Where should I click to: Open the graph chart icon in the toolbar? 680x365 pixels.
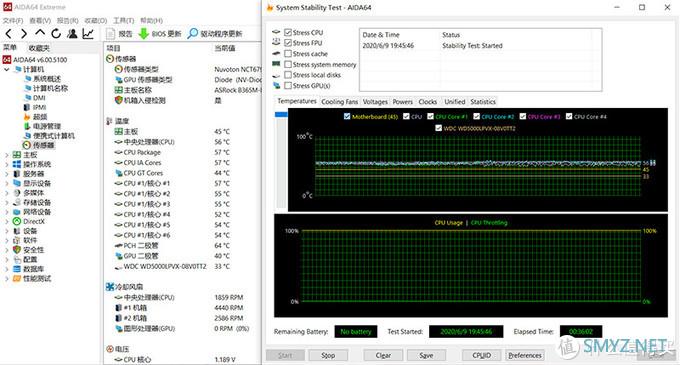coord(88,34)
